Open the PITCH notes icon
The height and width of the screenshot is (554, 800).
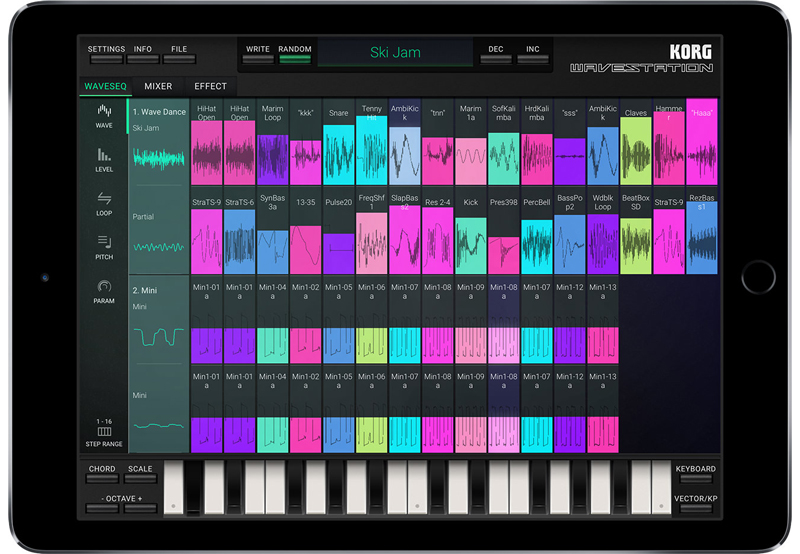click(104, 248)
